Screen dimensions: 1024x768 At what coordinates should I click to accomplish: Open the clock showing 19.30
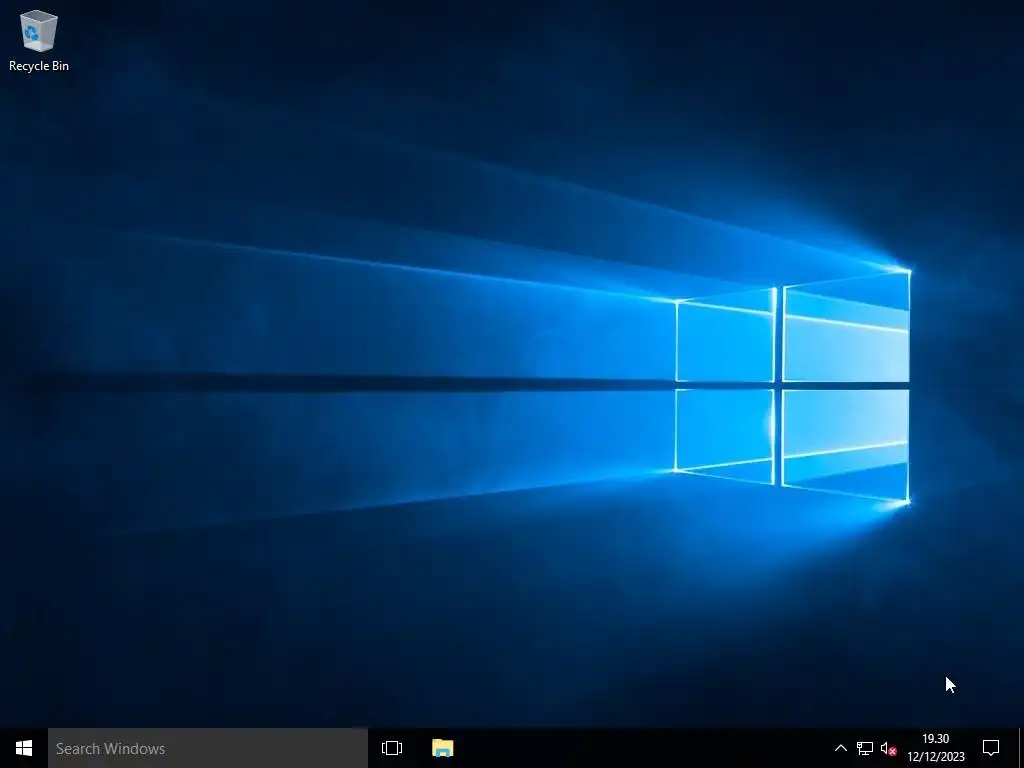(936, 748)
